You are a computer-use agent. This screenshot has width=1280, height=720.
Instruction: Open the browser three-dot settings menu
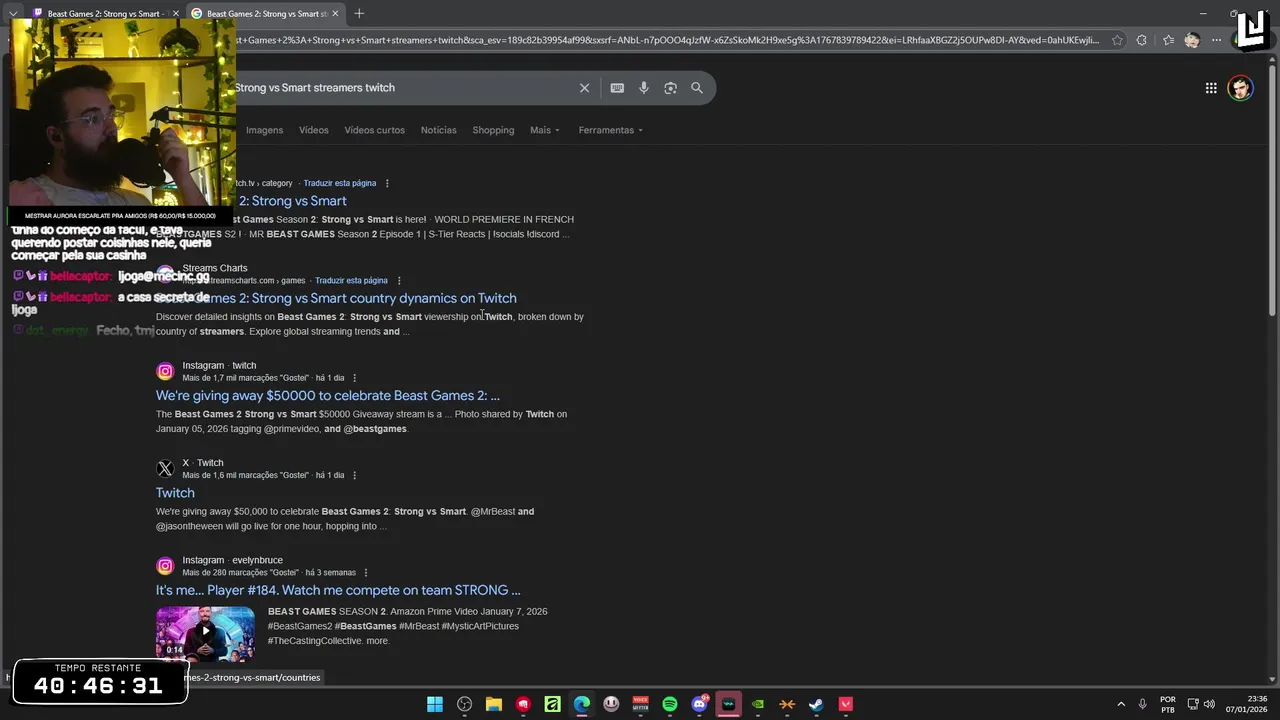(1216, 41)
